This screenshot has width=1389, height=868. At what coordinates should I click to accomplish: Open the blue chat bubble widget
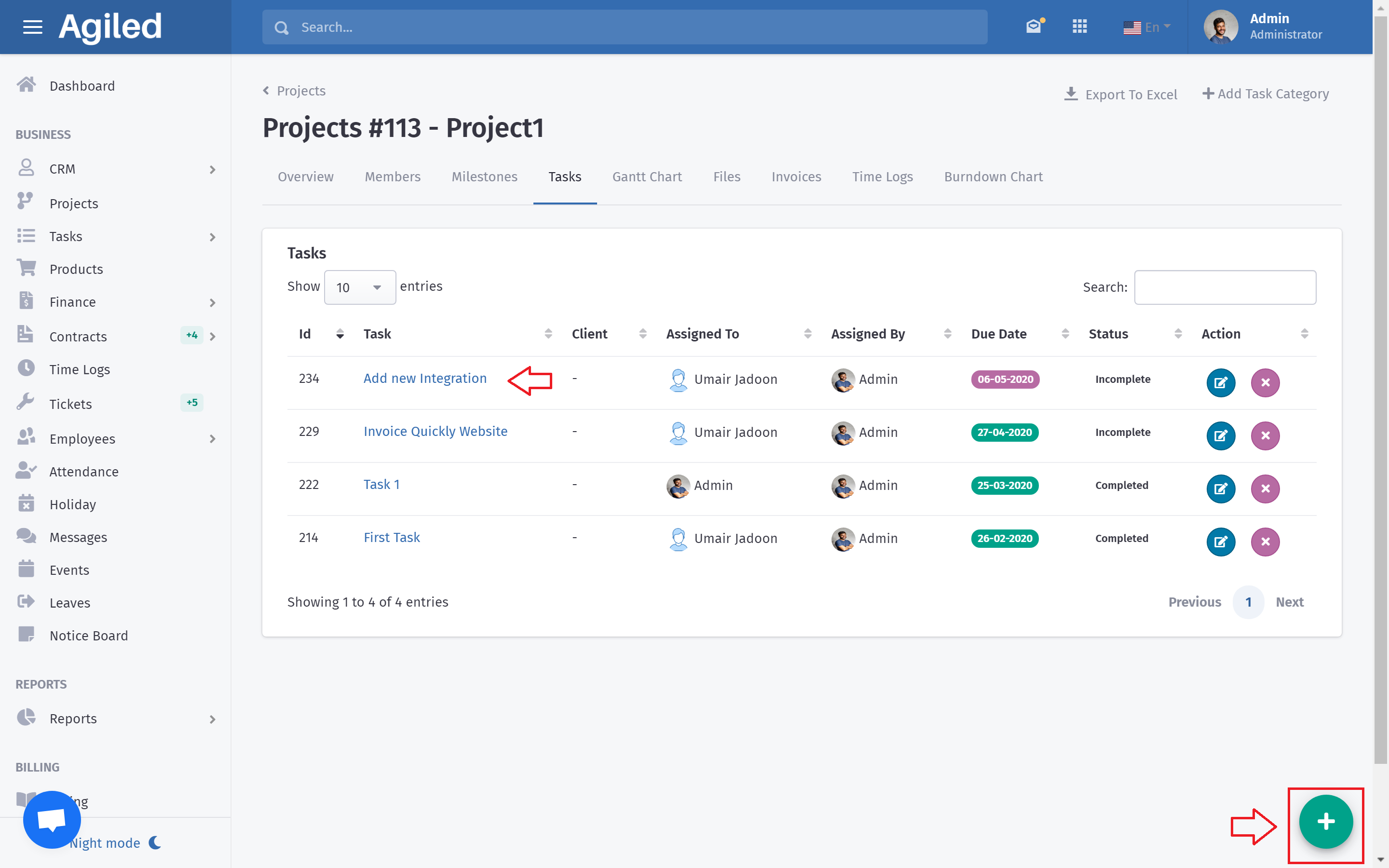[x=52, y=819]
